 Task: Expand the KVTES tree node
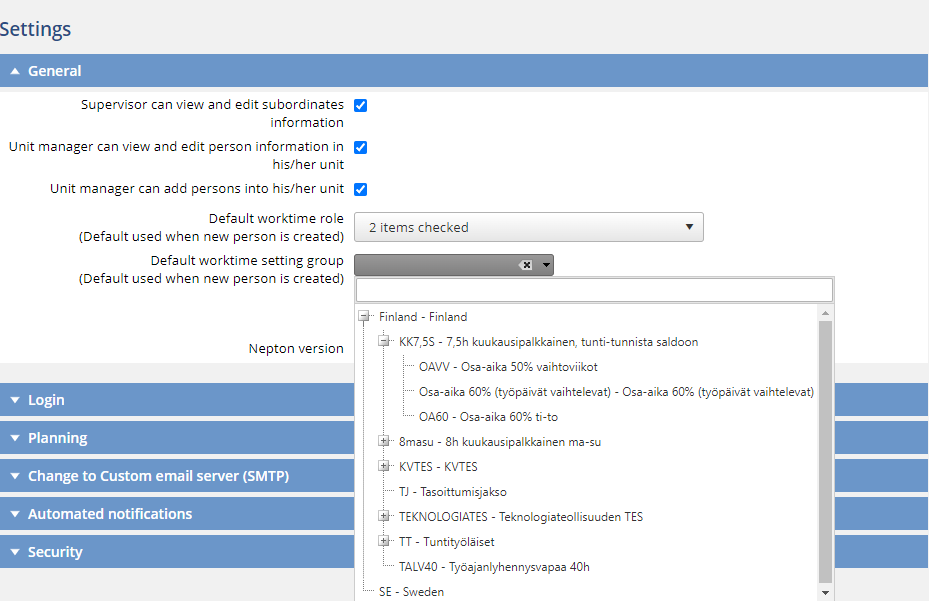(384, 466)
